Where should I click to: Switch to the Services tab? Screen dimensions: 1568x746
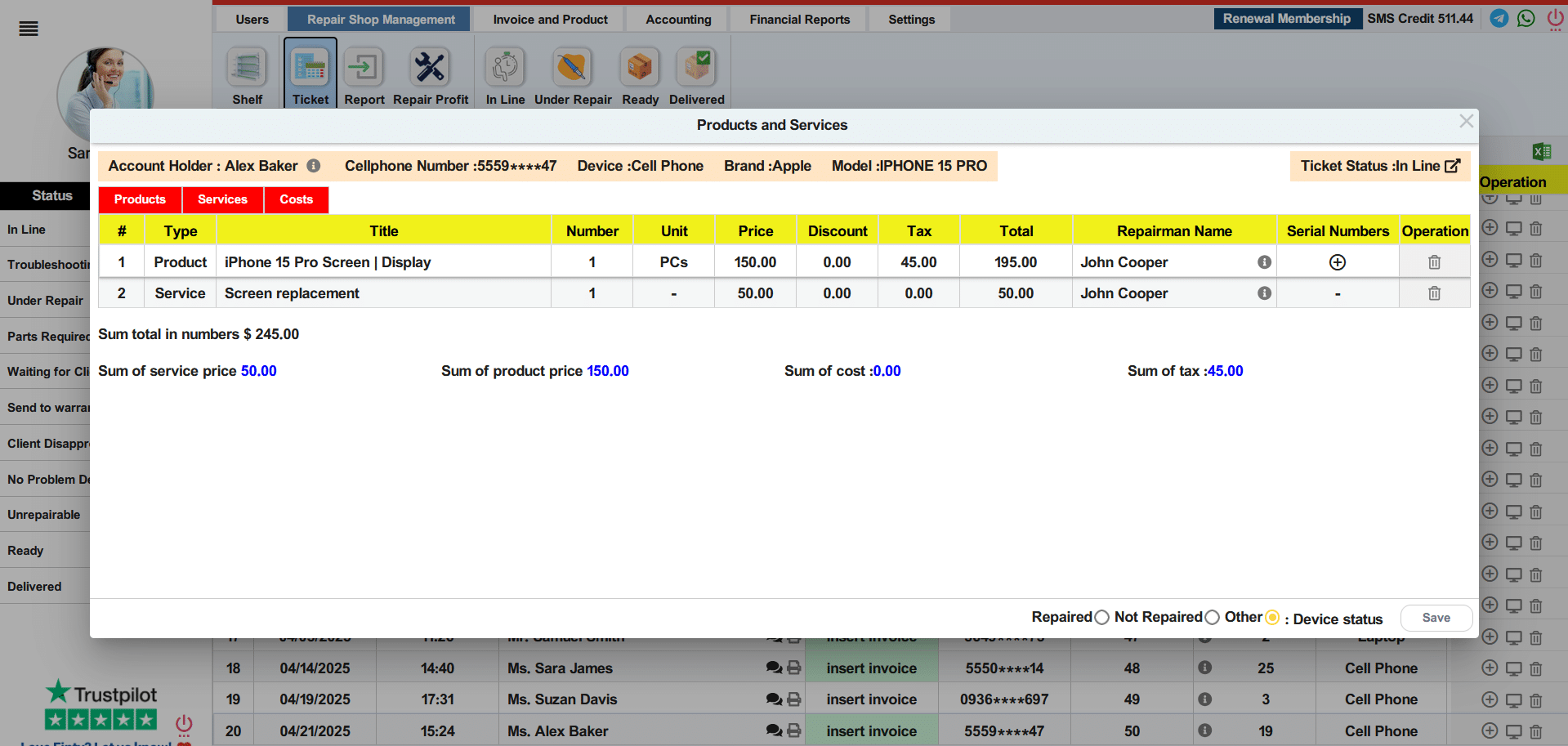click(x=222, y=199)
